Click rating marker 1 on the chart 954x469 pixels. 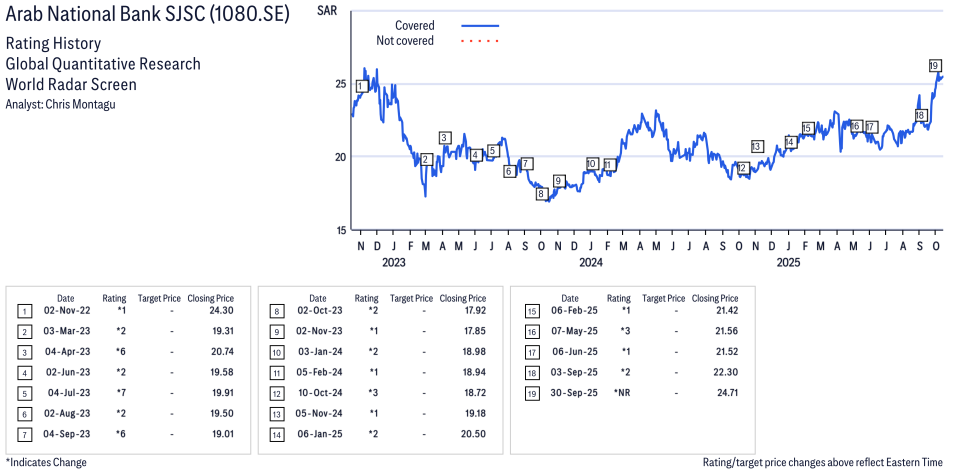tap(360, 87)
